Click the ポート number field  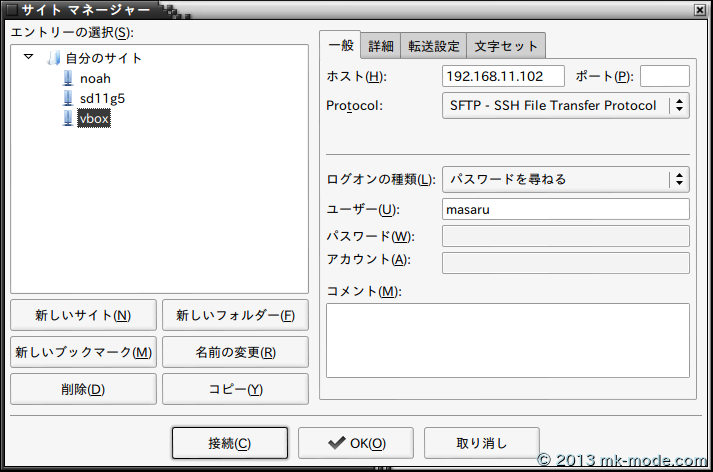[x=664, y=77]
